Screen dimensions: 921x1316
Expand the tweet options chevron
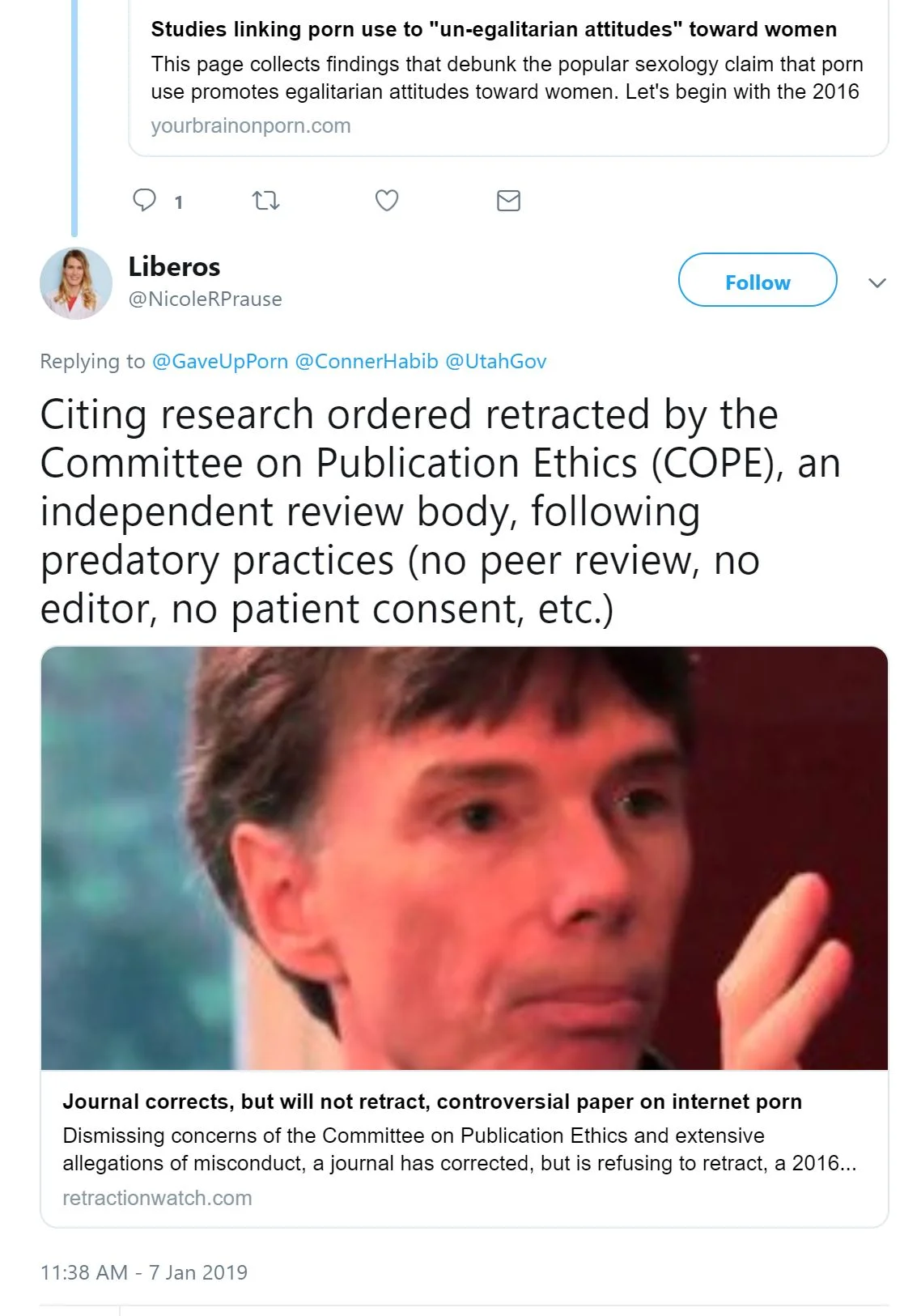coord(877,282)
